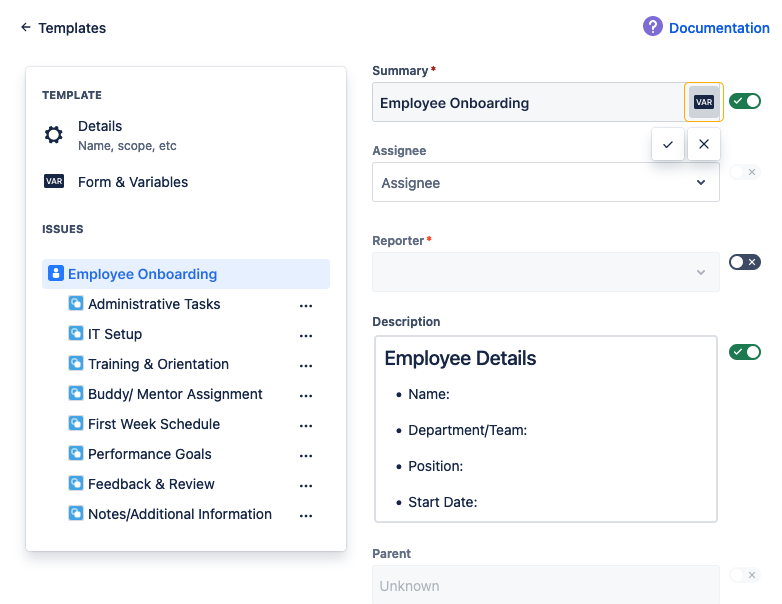Open the Documentation link
Screen dimensions: 782x604
click(x=719, y=28)
